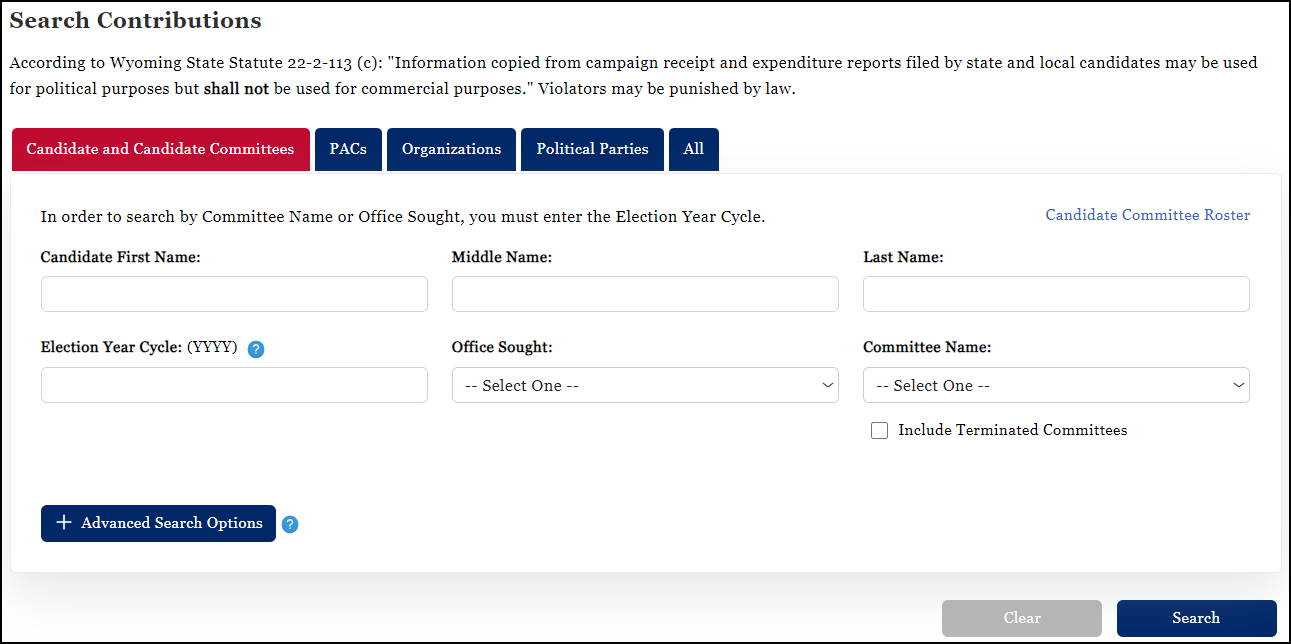Click in the Middle Name field
Image resolution: width=1291 pixels, height=644 pixels.
(x=645, y=294)
